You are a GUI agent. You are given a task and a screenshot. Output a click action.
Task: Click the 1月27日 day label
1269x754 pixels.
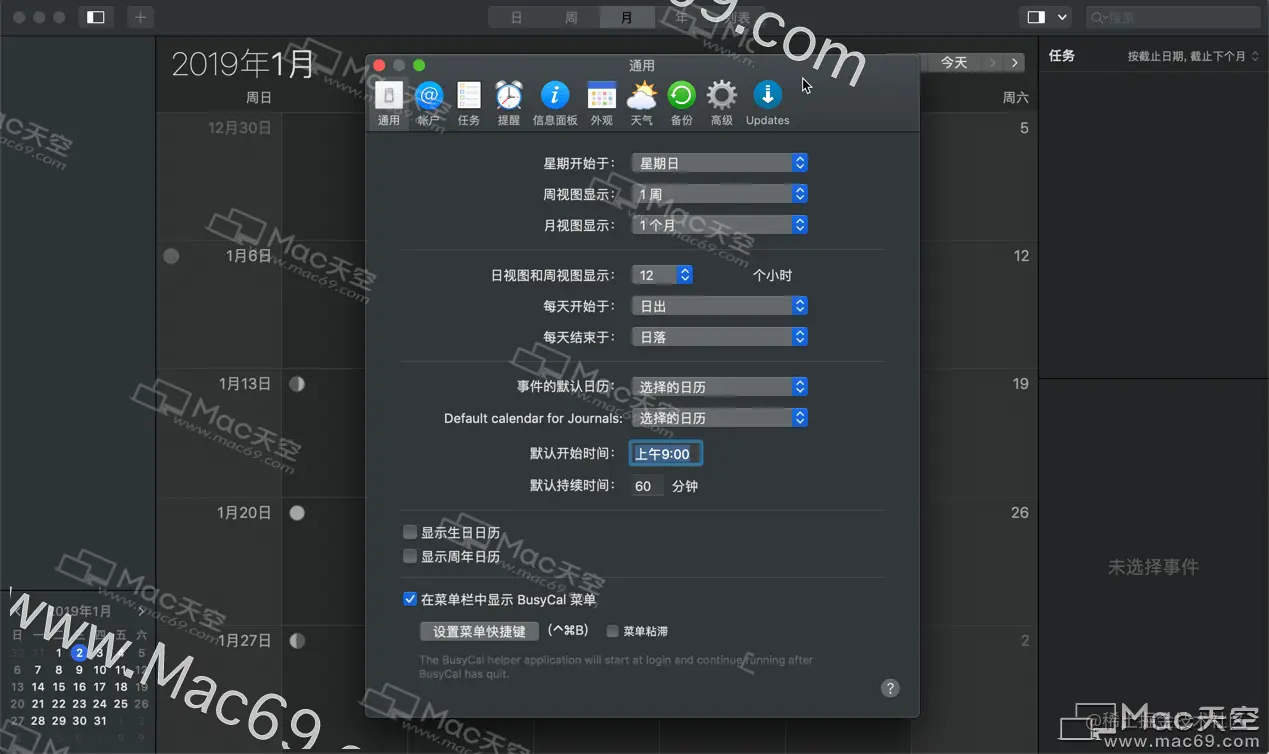tap(244, 641)
